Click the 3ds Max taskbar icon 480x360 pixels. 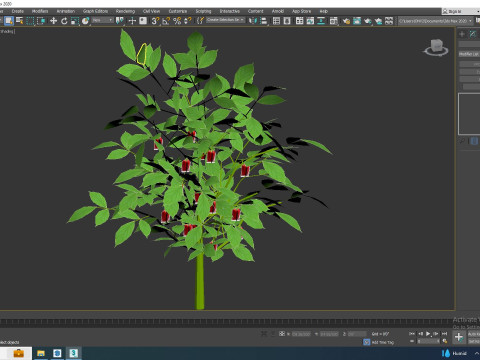73,353
